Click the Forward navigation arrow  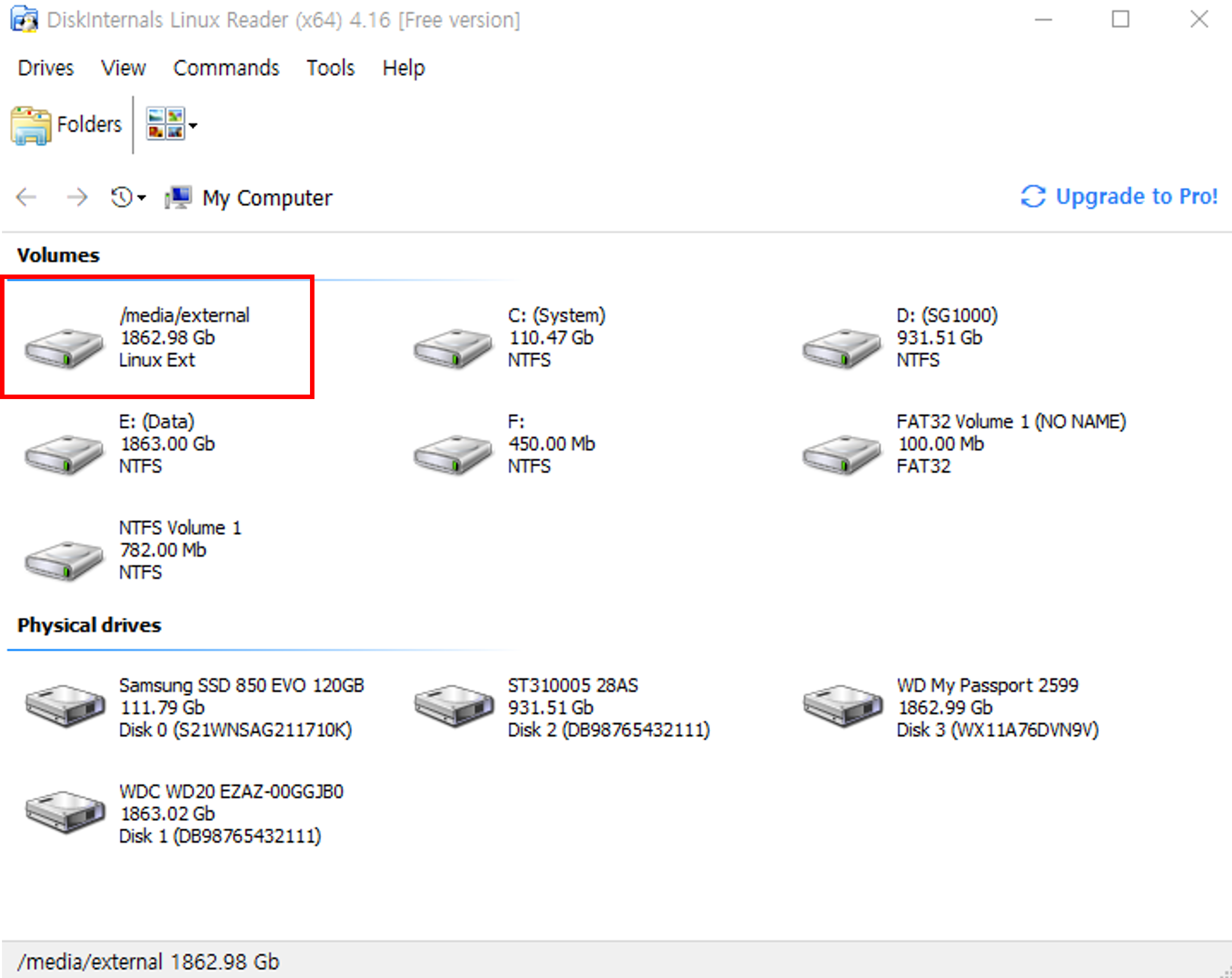point(77,198)
